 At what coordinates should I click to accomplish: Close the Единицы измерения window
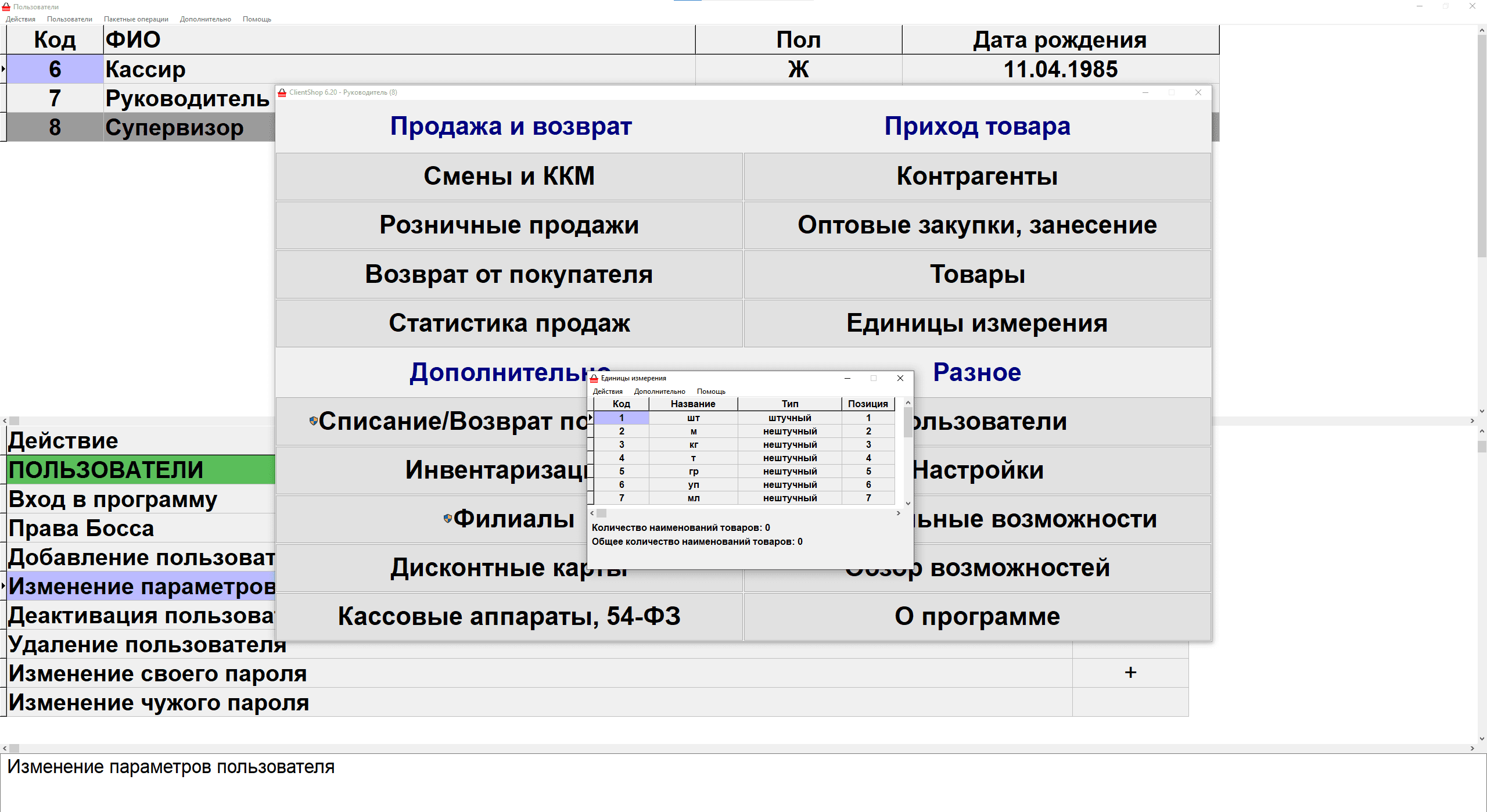tap(900, 378)
